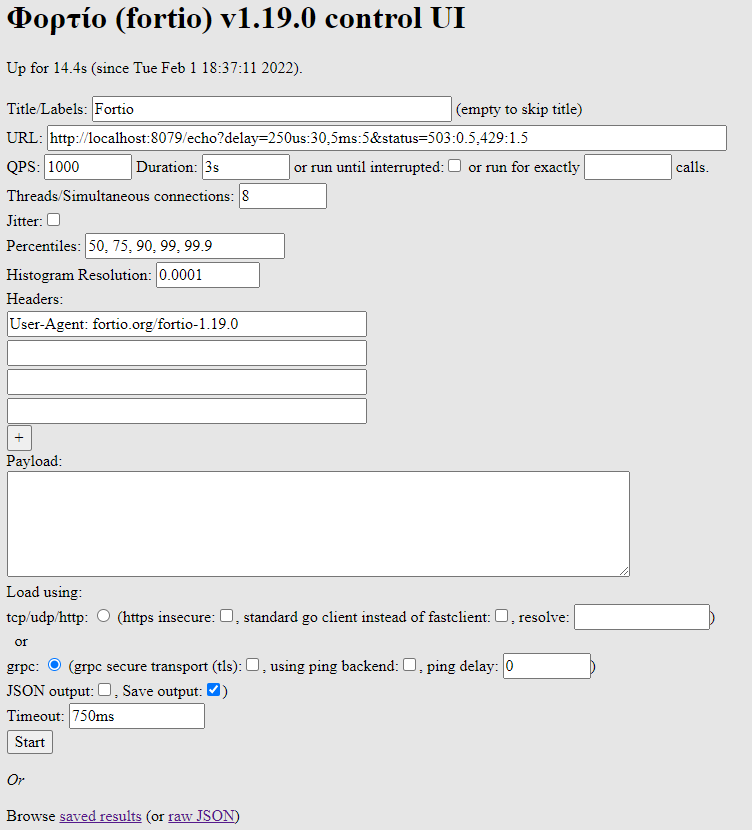Enable the https insecure option
The image size is (752, 830).
[227, 616]
